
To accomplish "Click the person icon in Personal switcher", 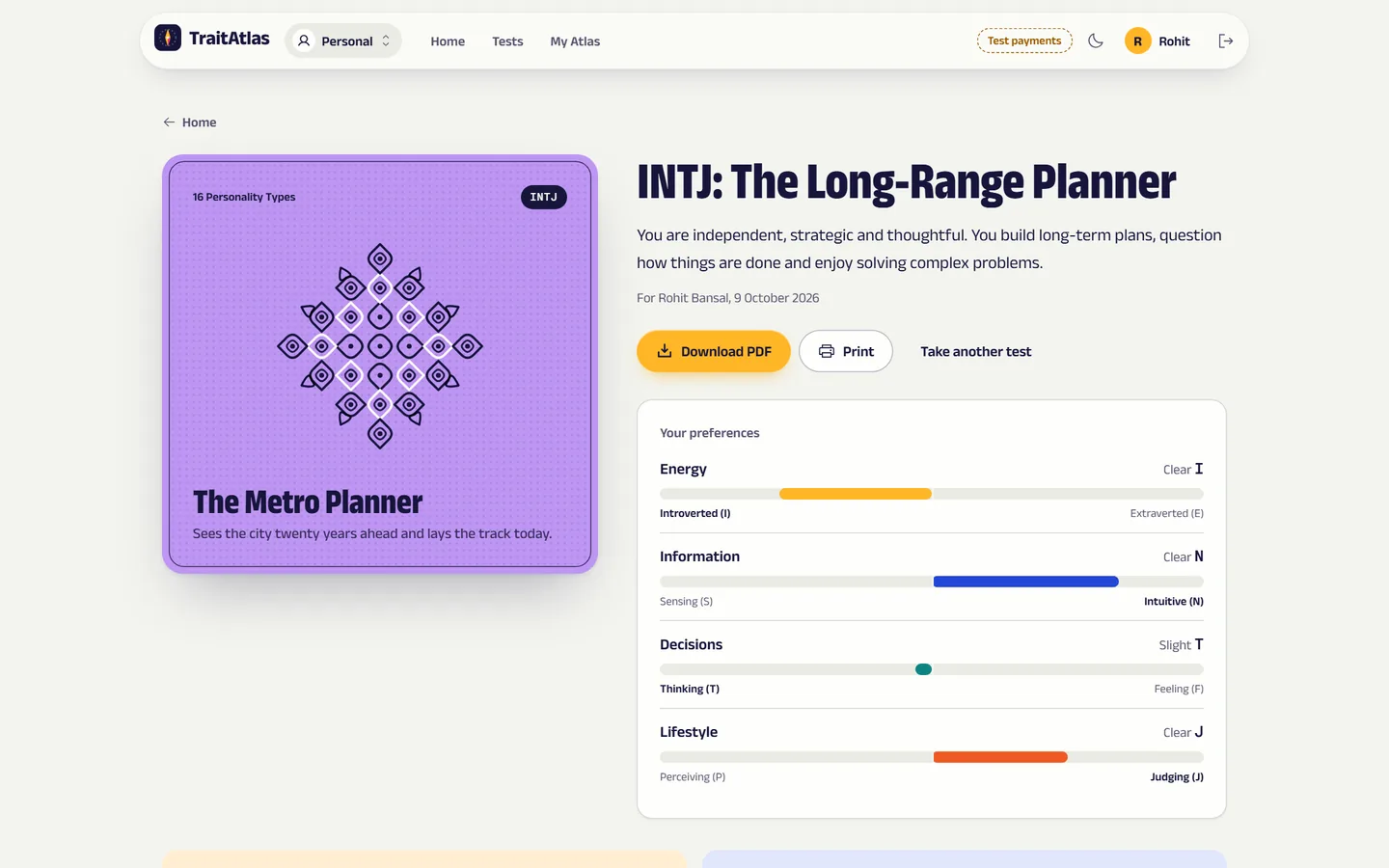I will pyautogui.click(x=304, y=41).
